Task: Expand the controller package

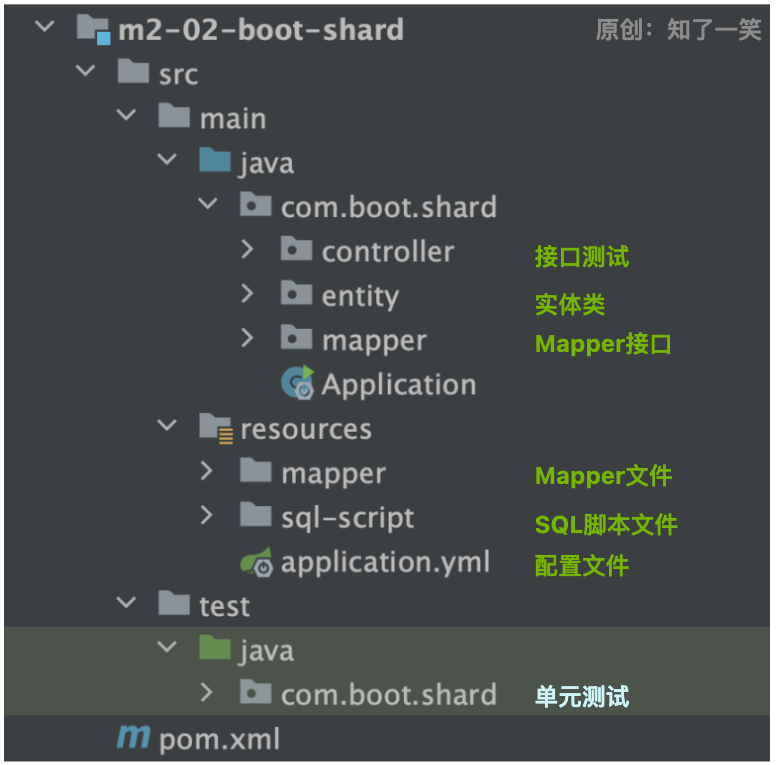Action: click(248, 250)
